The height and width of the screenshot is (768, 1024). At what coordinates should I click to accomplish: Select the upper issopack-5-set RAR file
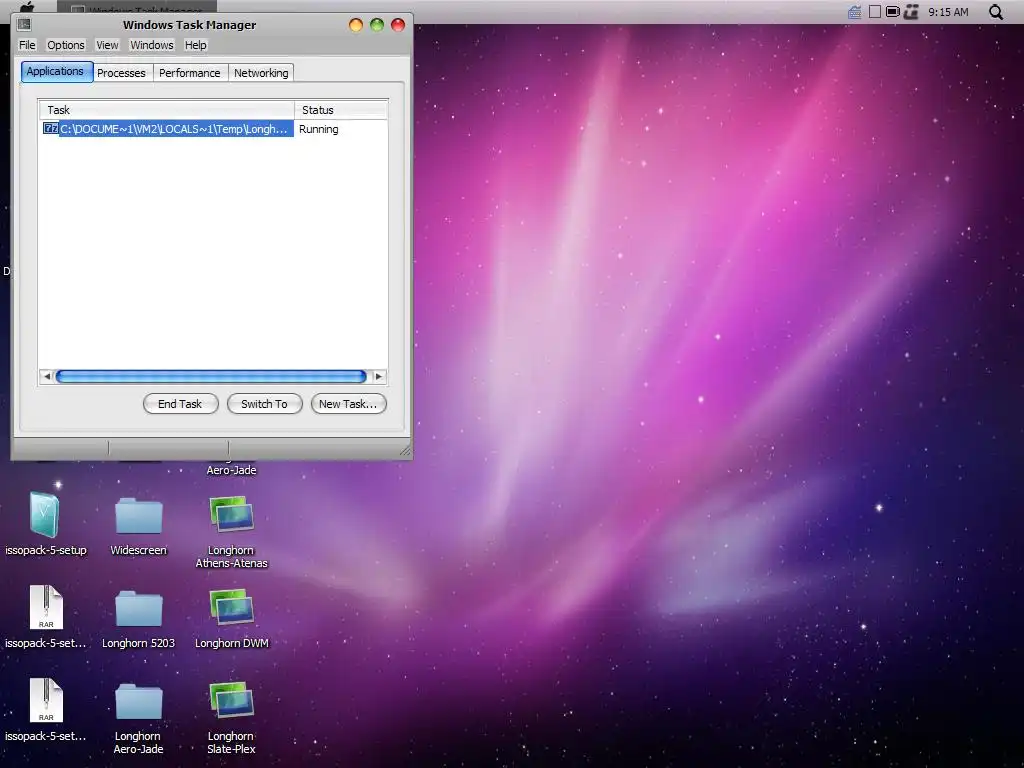point(46,607)
